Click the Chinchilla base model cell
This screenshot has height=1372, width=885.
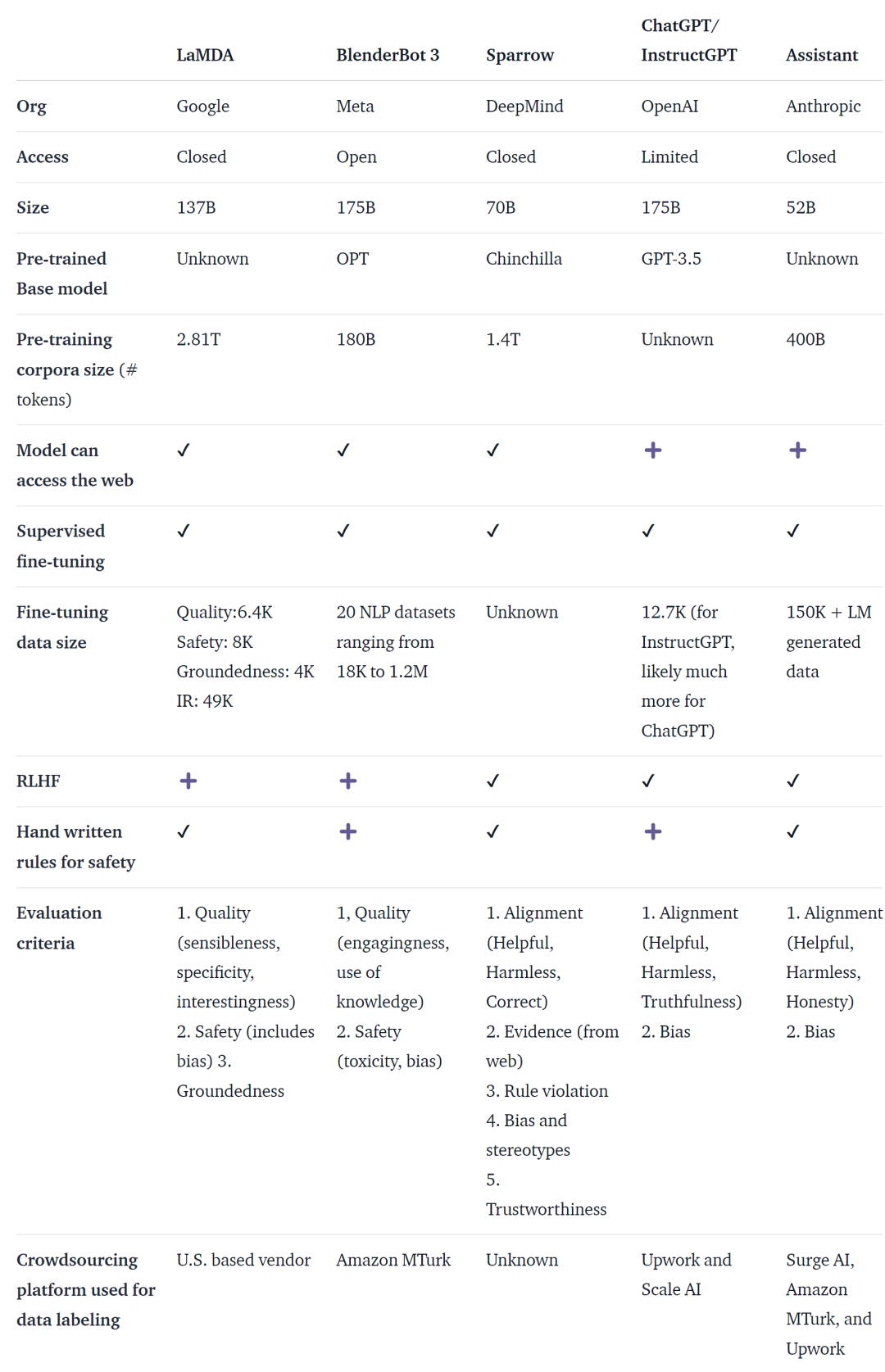pos(524,259)
